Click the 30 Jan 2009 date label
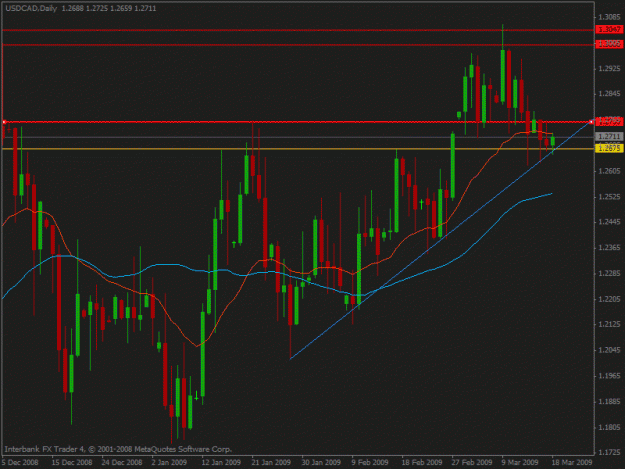625x469 pixels. tap(321, 462)
